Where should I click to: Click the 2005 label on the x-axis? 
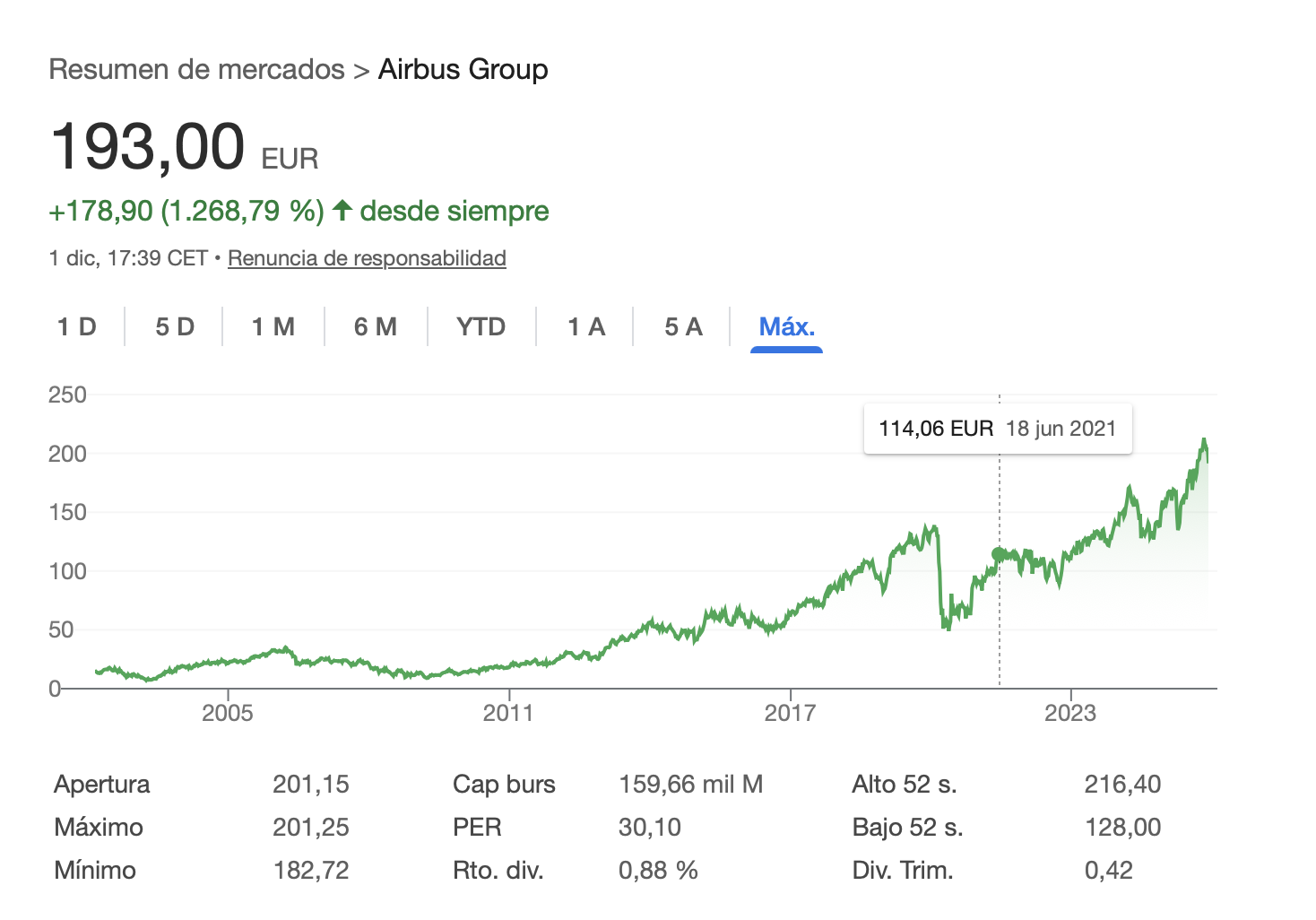pyautogui.click(x=228, y=714)
